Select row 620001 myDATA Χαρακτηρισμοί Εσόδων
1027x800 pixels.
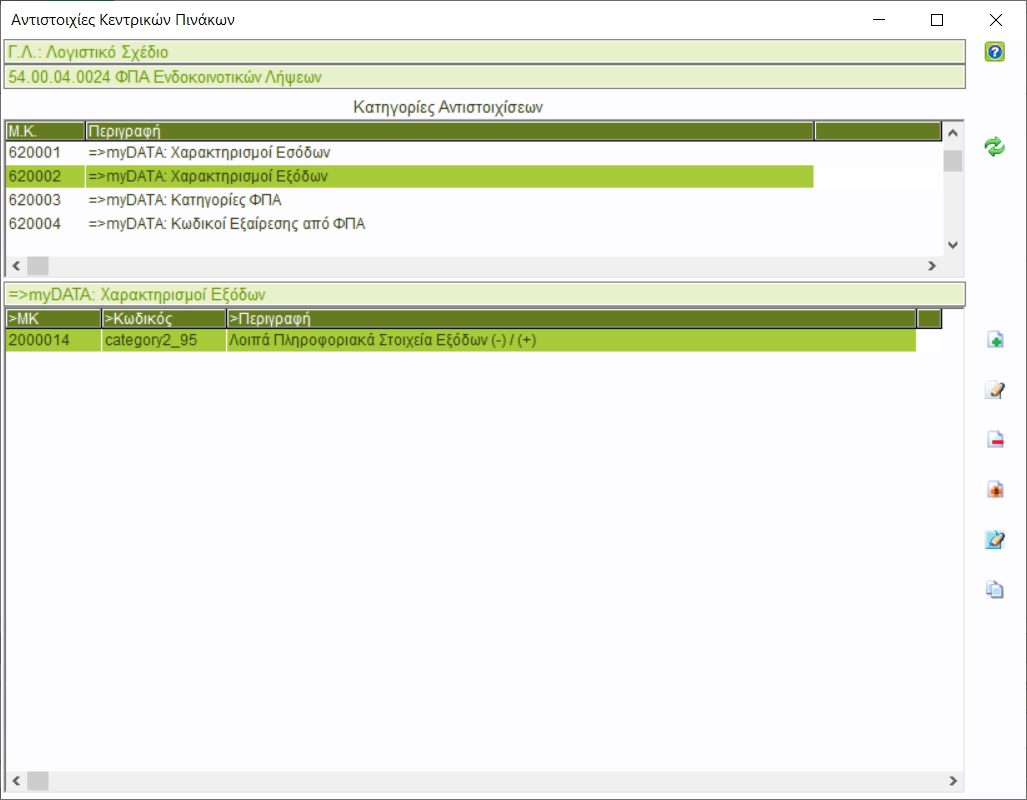click(219, 153)
